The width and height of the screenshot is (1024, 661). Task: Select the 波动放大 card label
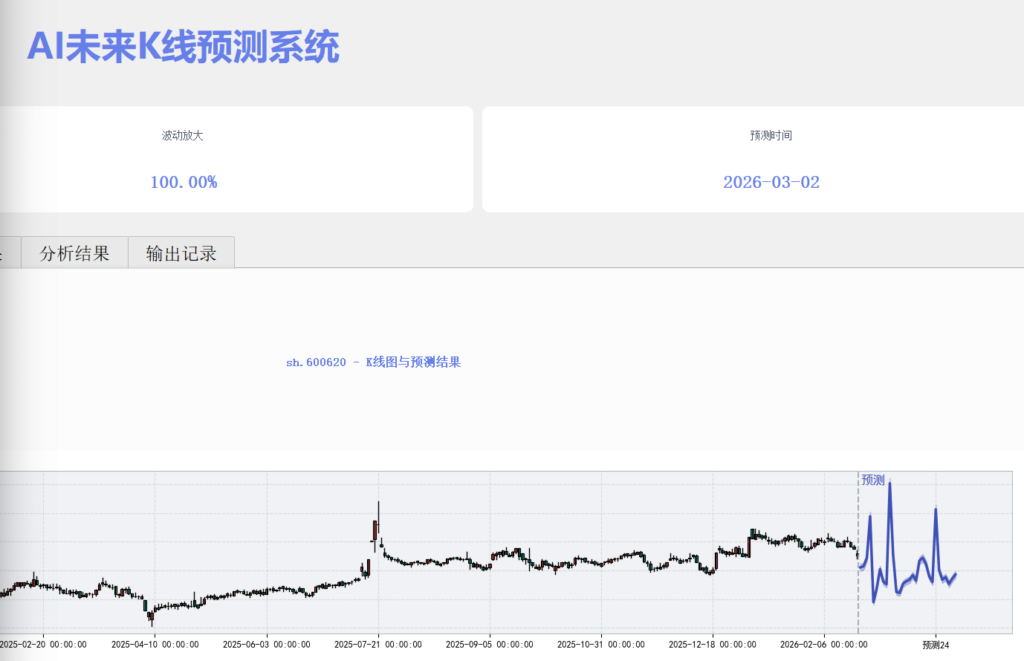(x=183, y=135)
